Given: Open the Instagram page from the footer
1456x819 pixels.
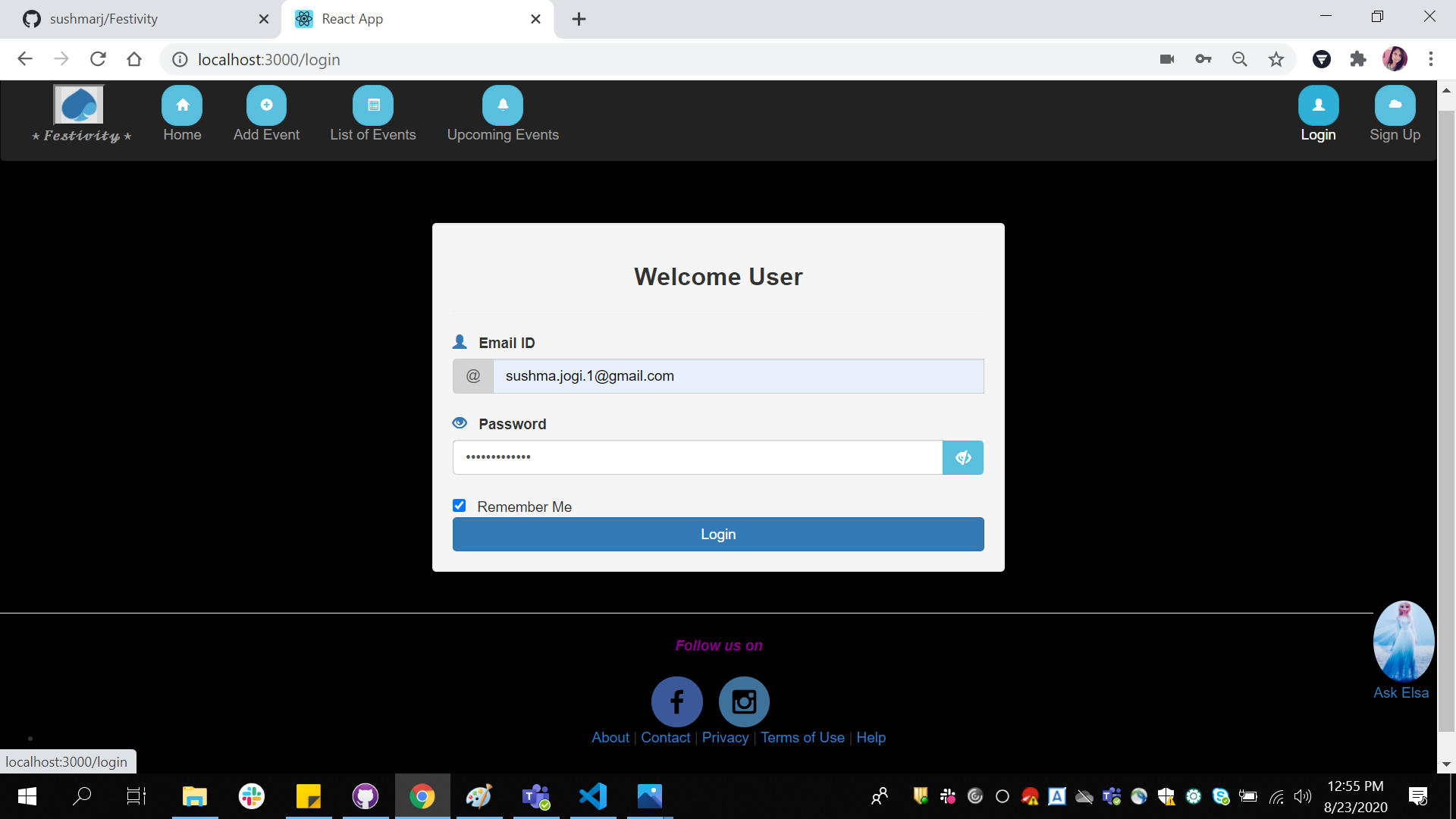Looking at the screenshot, I should click(743, 701).
